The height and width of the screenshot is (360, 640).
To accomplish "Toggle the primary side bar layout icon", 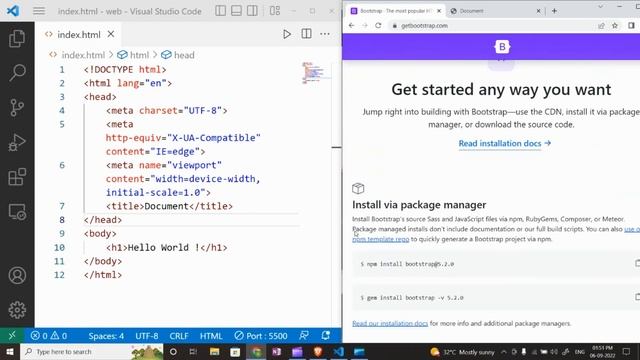I will [x=220, y=11].
